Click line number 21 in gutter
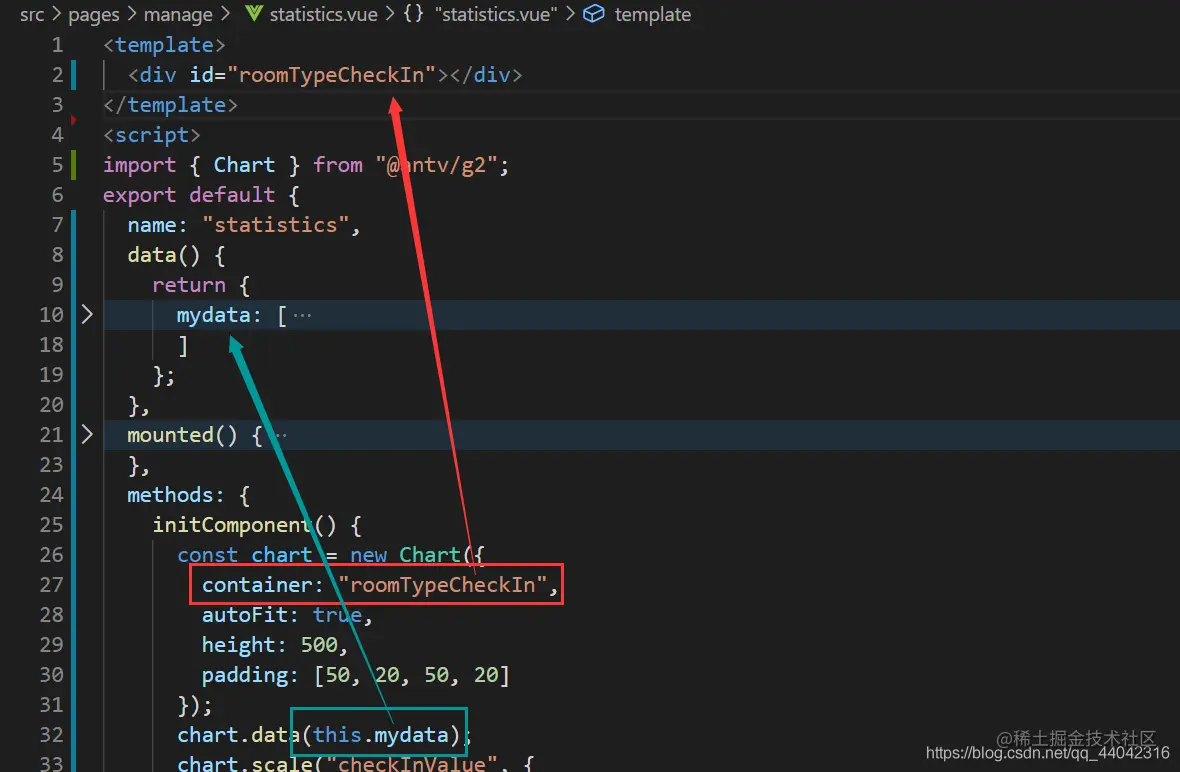Viewport: 1180px width, 772px height. click(51, 435)
